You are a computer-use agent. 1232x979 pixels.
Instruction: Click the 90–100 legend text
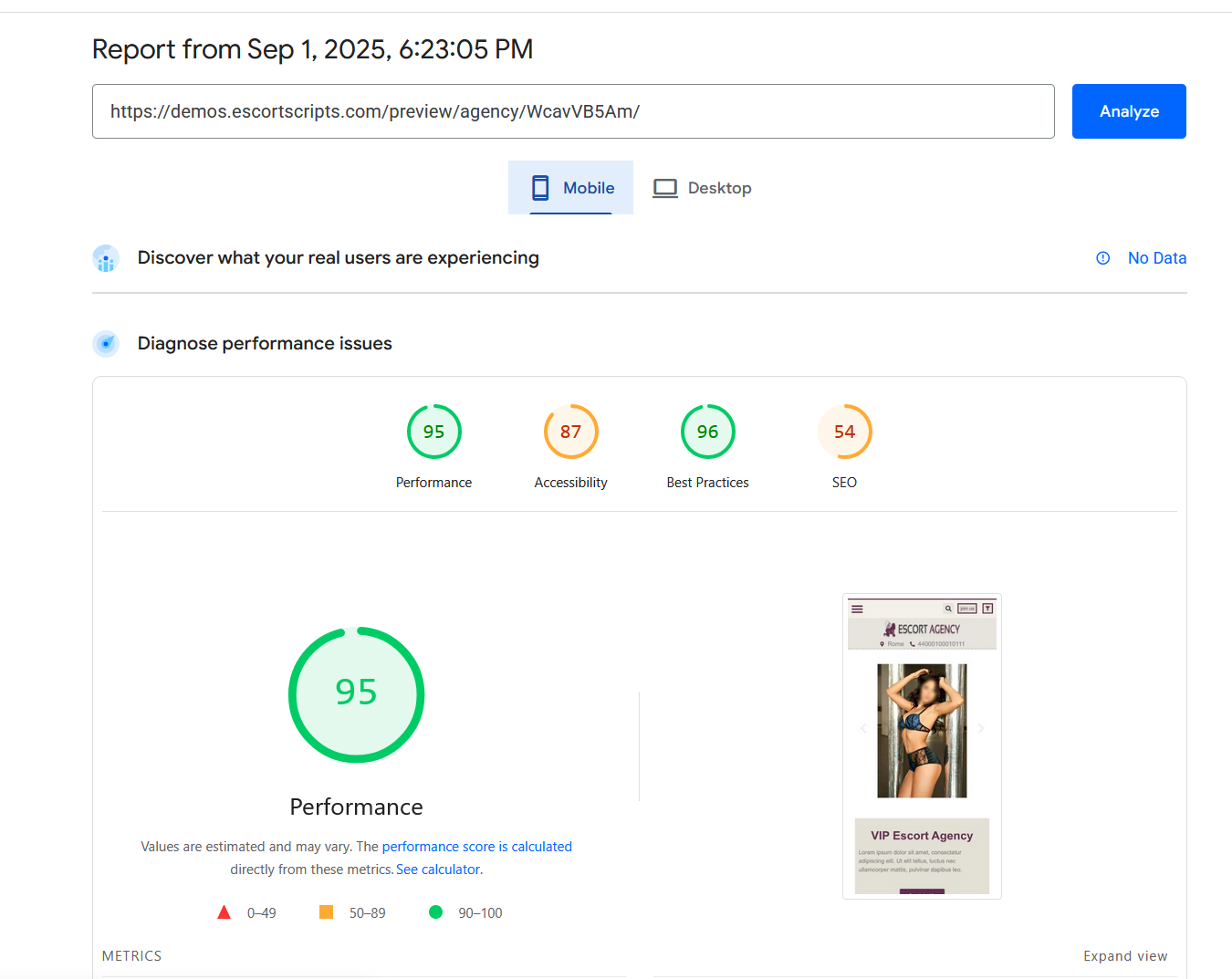pos(481,913)
